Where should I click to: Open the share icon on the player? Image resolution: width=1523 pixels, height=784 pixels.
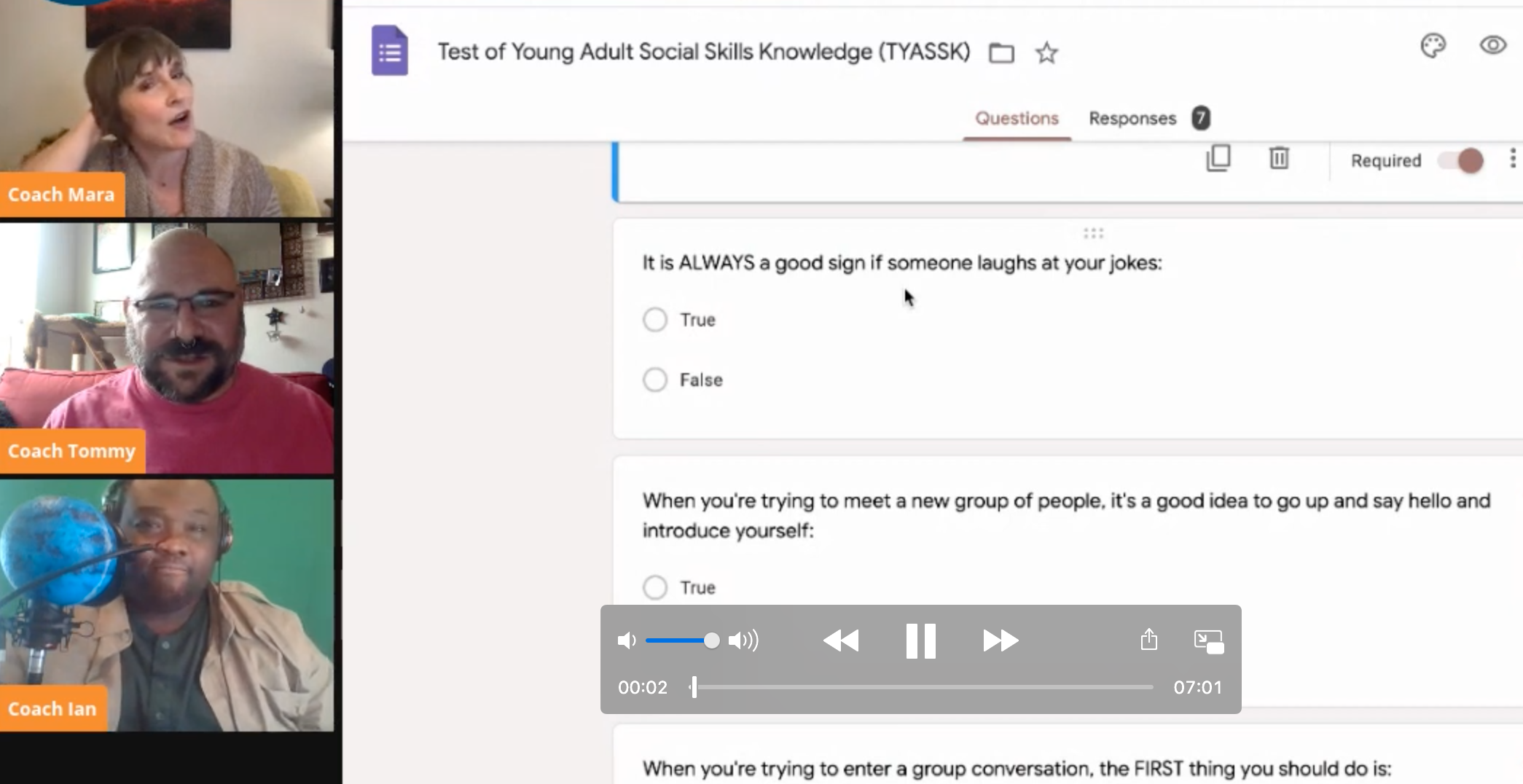[x=1150, y=640]
